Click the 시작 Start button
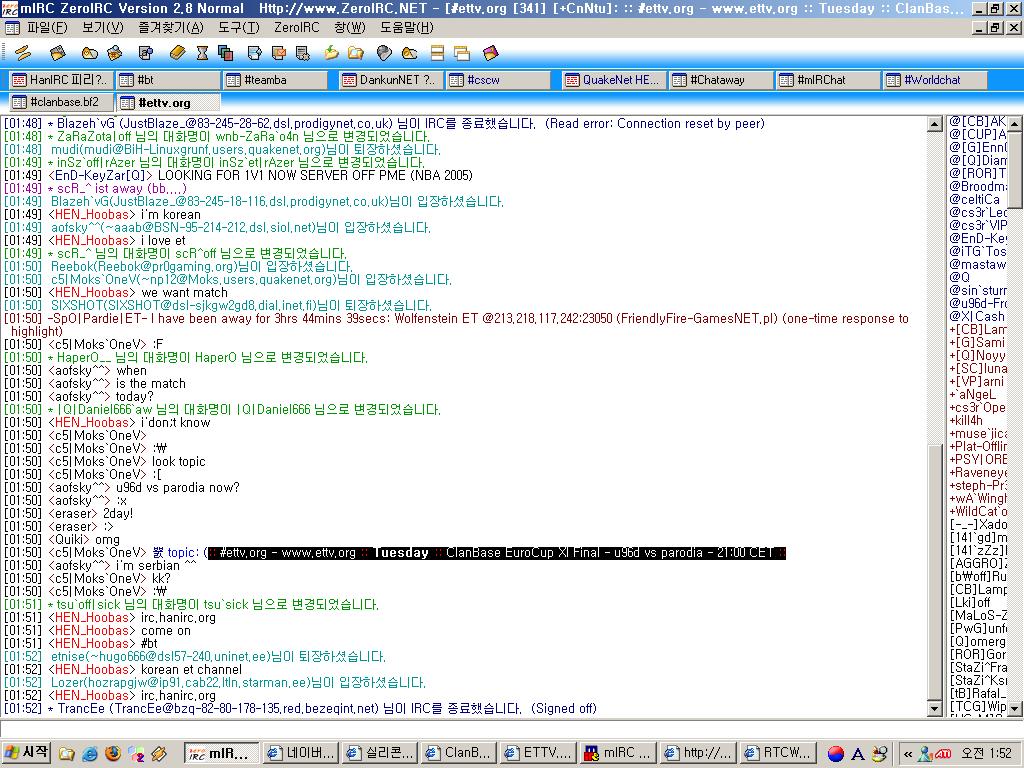The width and height of the screenshot is (1024, 768). [x=27, y=753]
